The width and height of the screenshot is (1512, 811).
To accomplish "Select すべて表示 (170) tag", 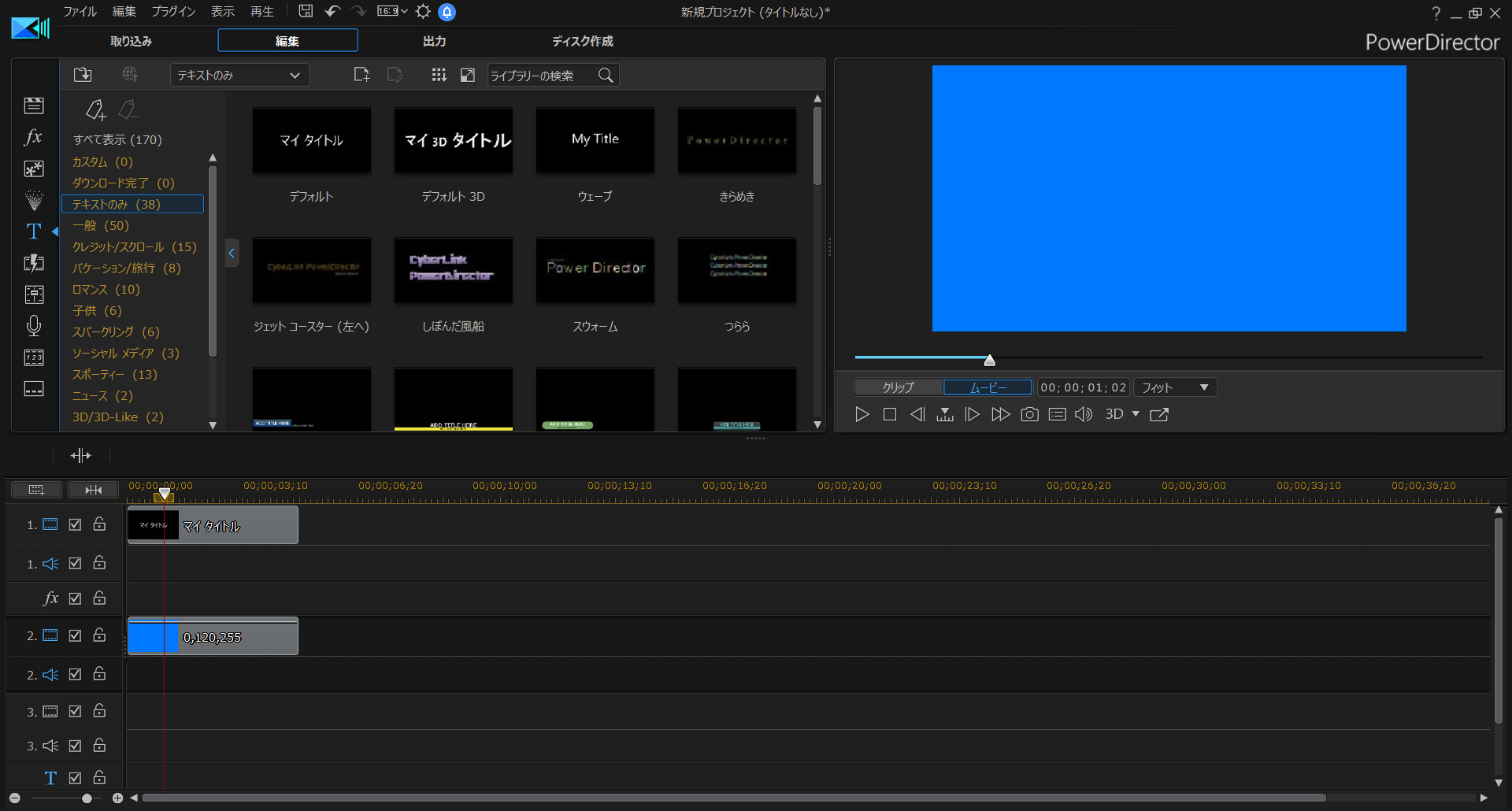I will [118, 139].
